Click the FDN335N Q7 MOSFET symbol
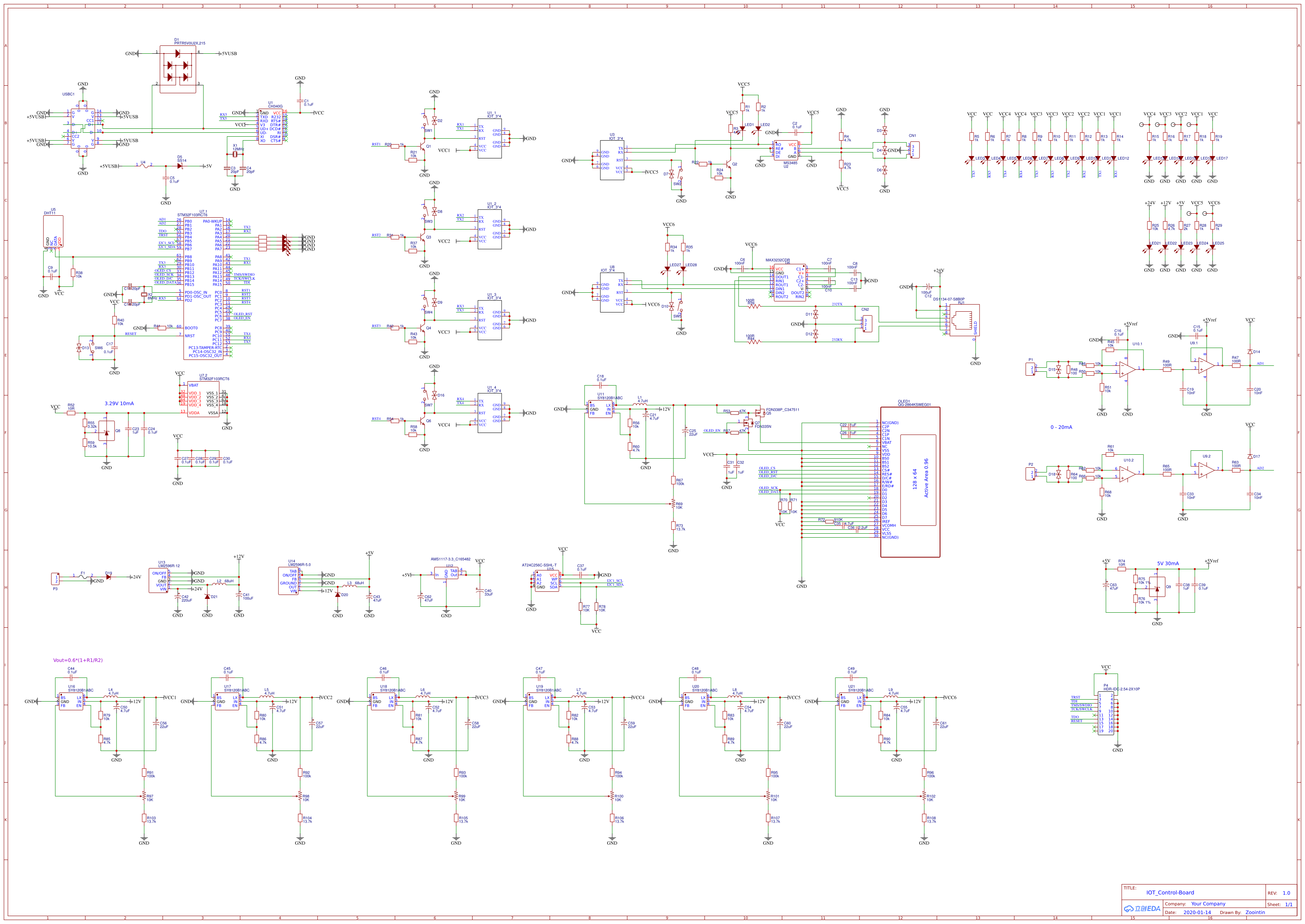The width and height of the screenshot is (1305, 924). tap(748, 422)
